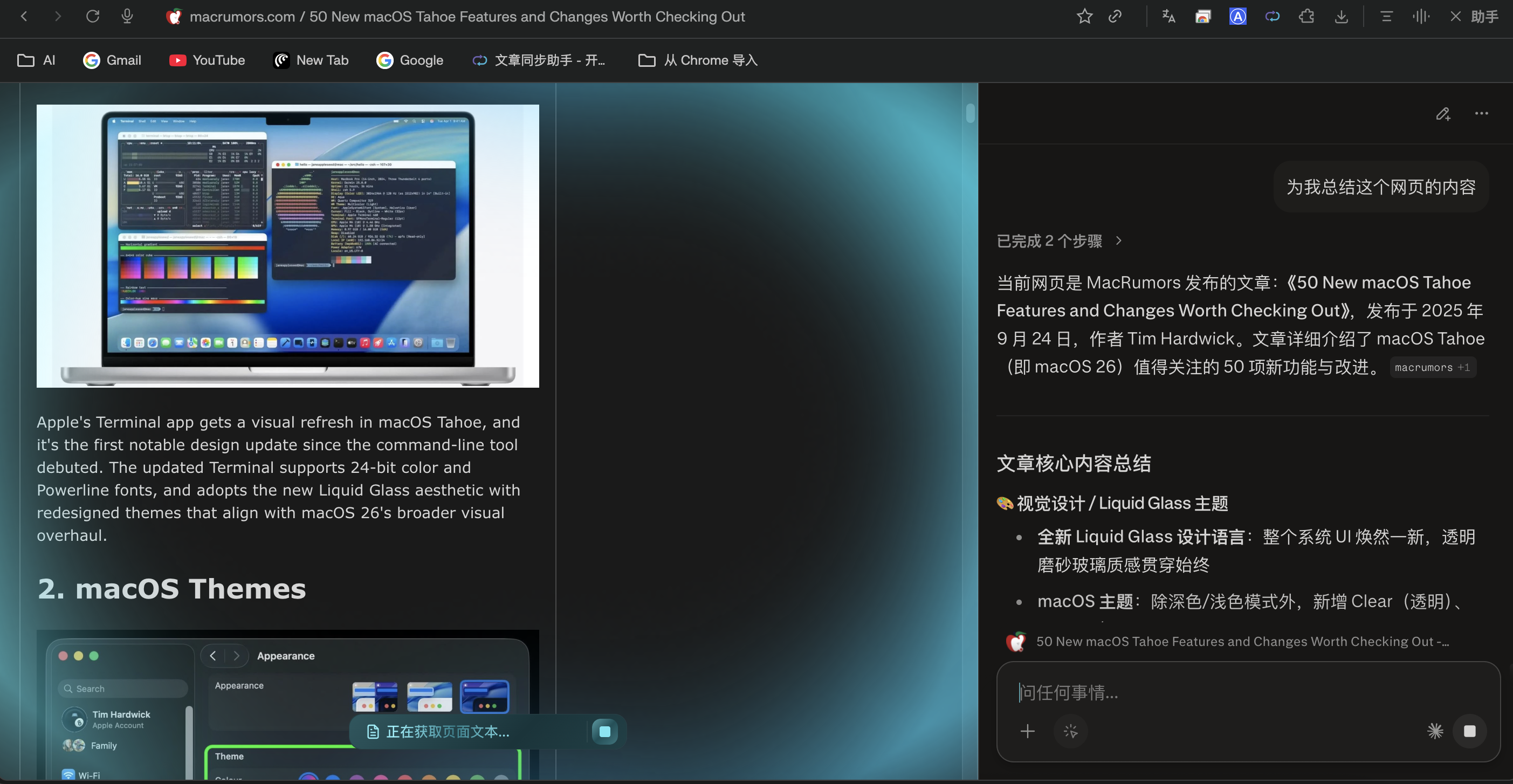Image resolution: width=1513 pixels, height=784 pixels.
Task: Select the Family row in settings sidebar
Action: coord(90,745)
